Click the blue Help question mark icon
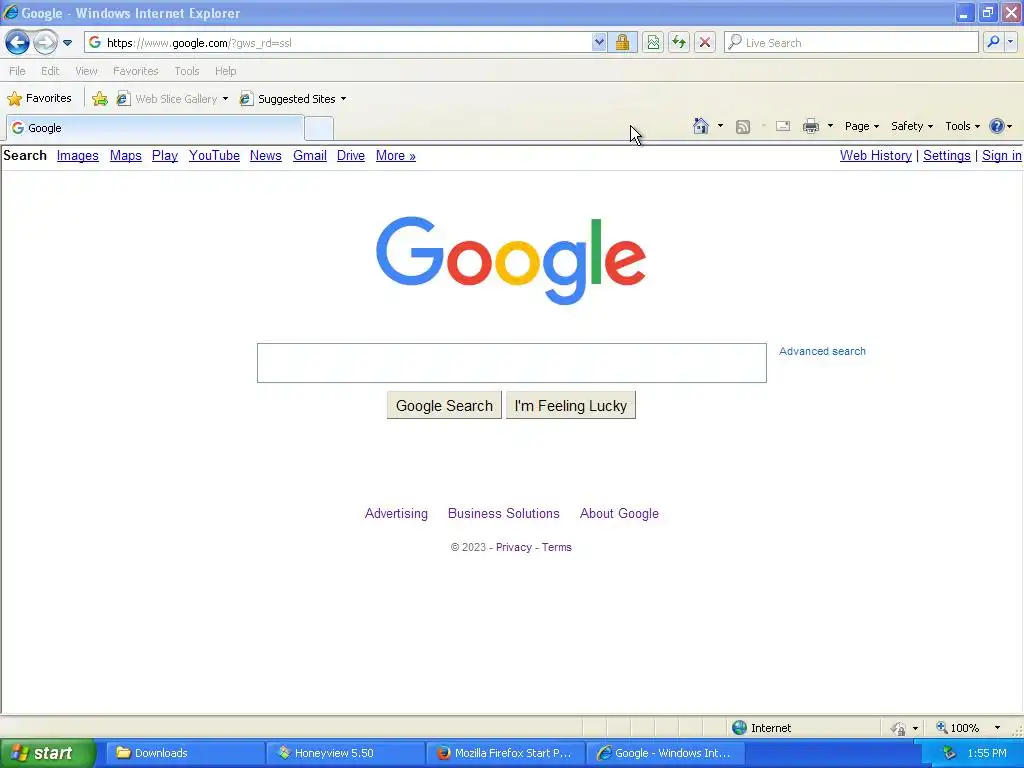The image size is (1024, 768). click(x=997, y=126)
